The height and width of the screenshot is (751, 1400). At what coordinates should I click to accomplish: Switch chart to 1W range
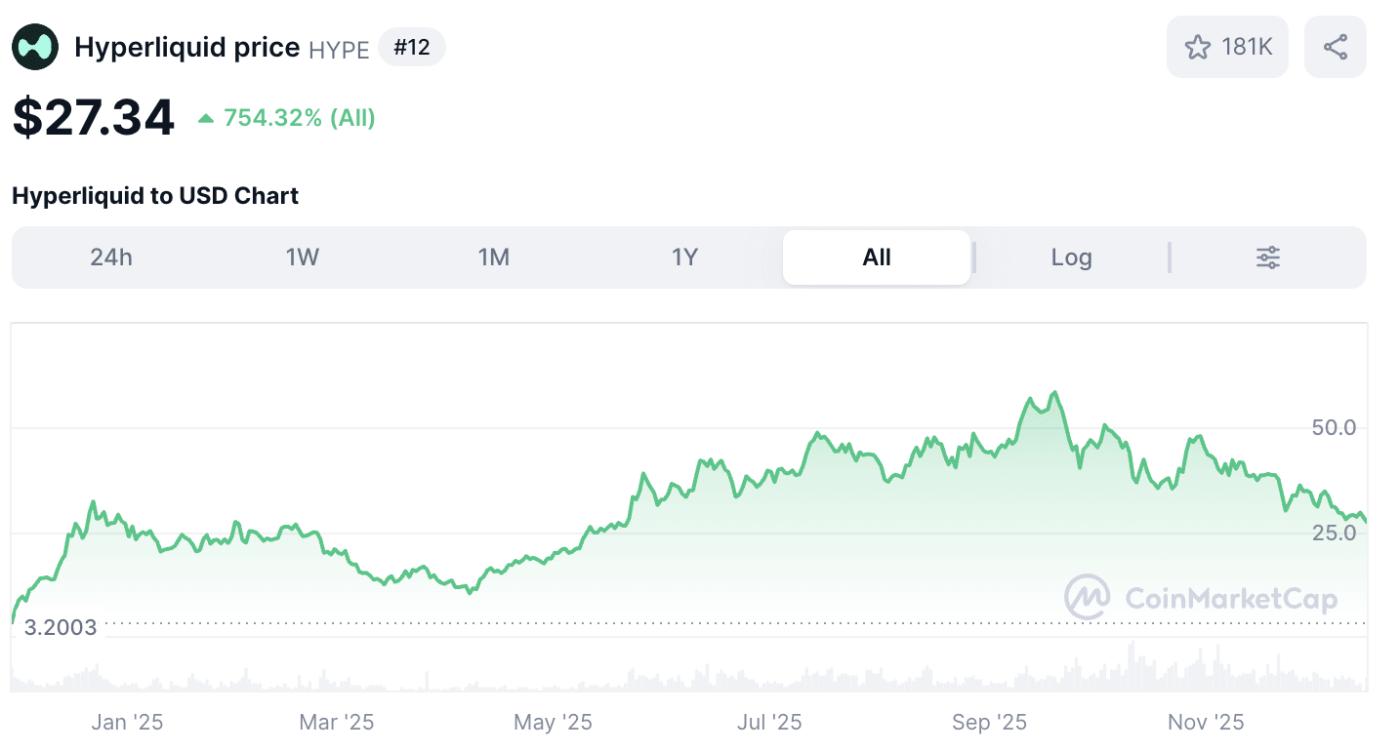(x=302, y=258)
